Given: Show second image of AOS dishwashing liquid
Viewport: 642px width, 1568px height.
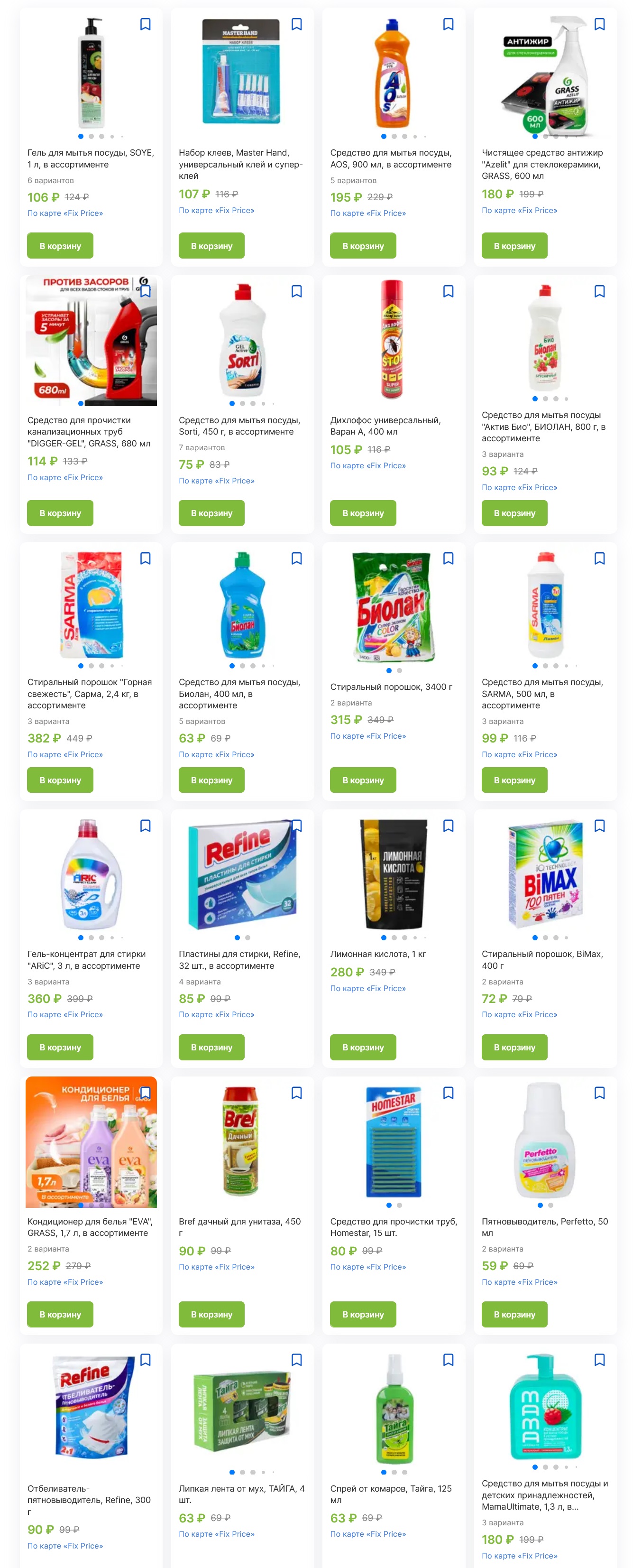Looking at the screenshot, I should 394,136.
